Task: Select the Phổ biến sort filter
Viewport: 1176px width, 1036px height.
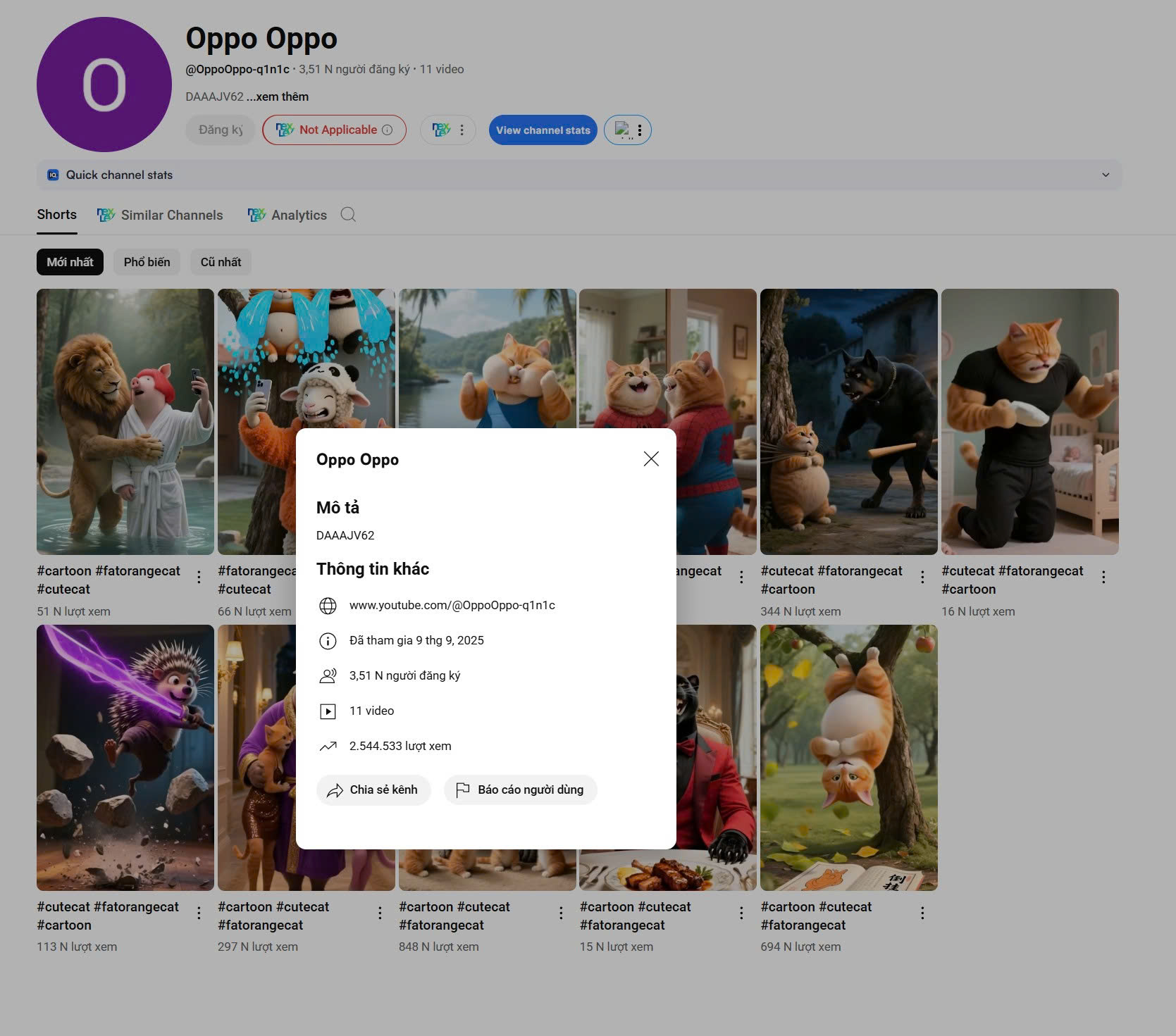Action: coord(147,262)
